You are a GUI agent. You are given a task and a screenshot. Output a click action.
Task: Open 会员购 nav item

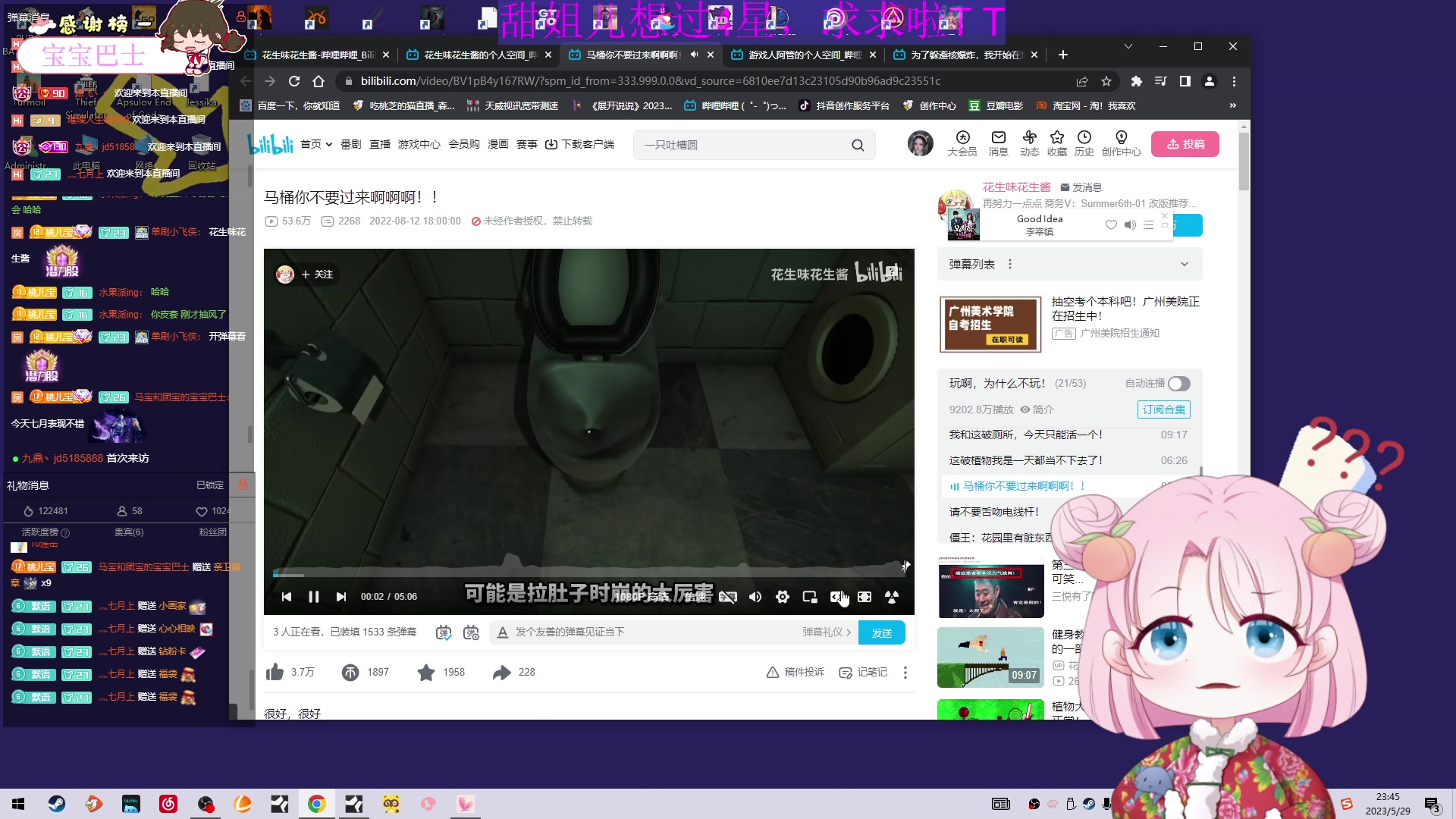coord(463,144)
